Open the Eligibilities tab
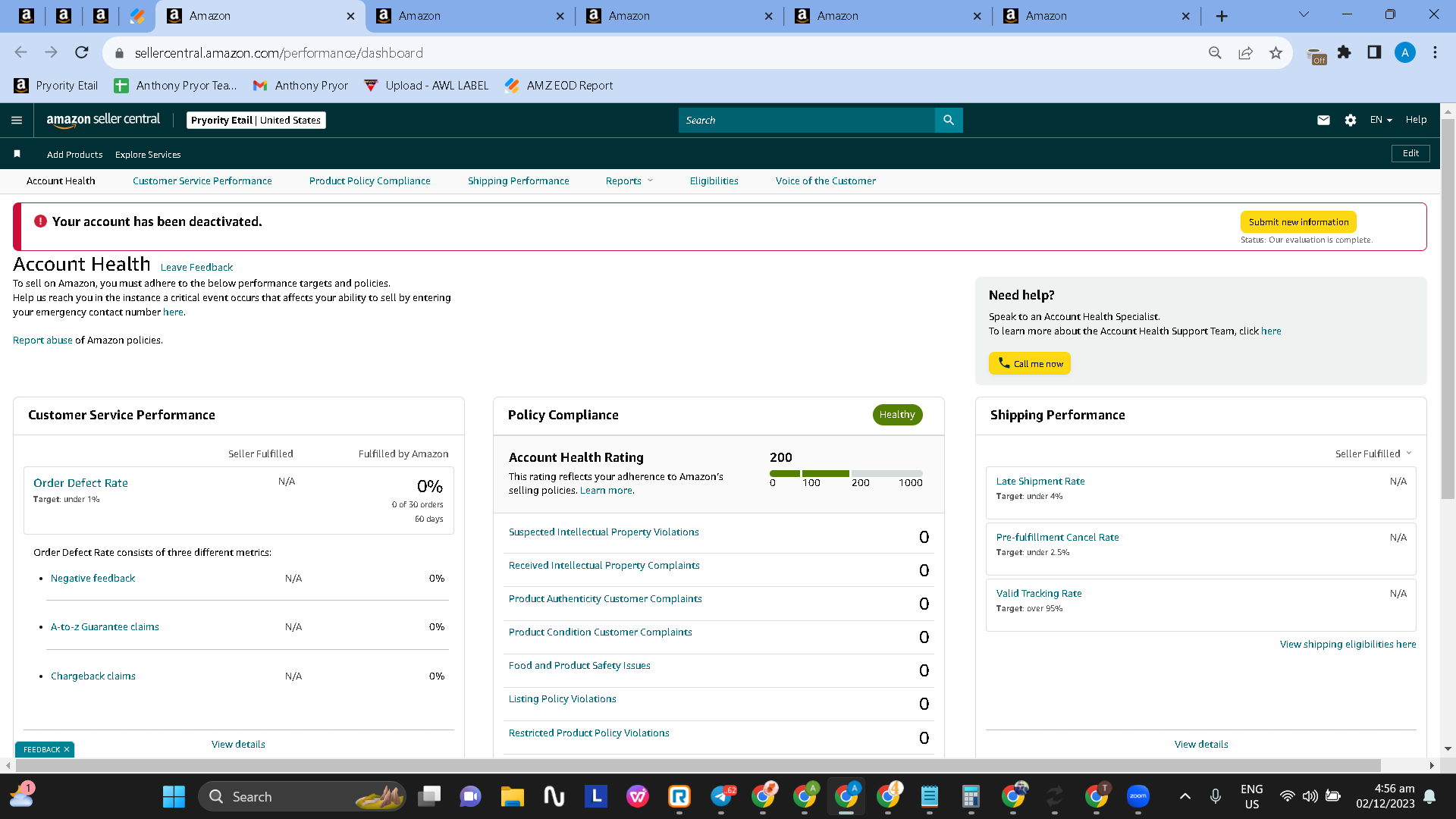The width and height of the screenshot is (1456, 819). click(x=714, y=181)
